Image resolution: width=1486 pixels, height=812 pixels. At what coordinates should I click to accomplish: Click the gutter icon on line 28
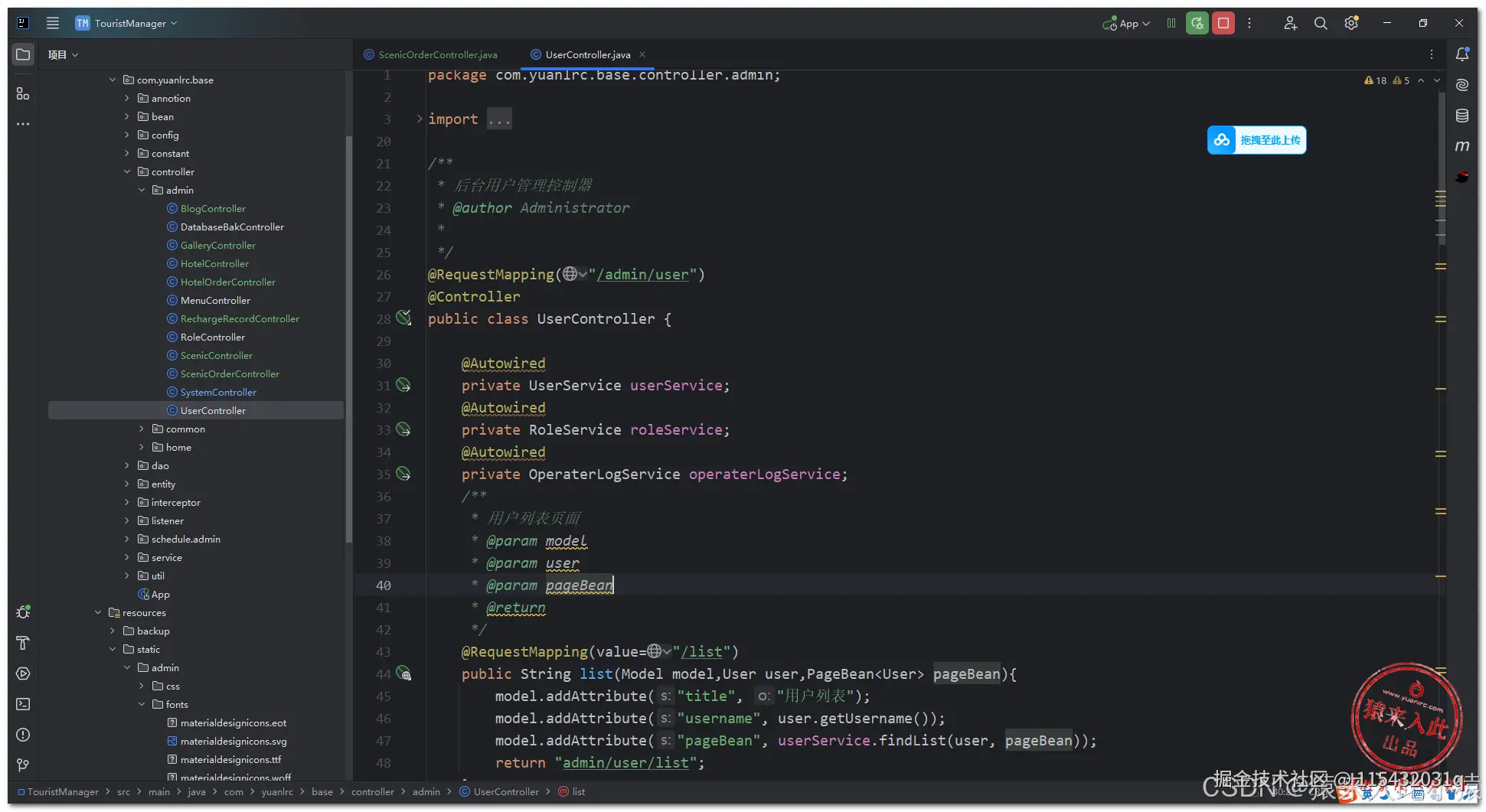(403, 318)
